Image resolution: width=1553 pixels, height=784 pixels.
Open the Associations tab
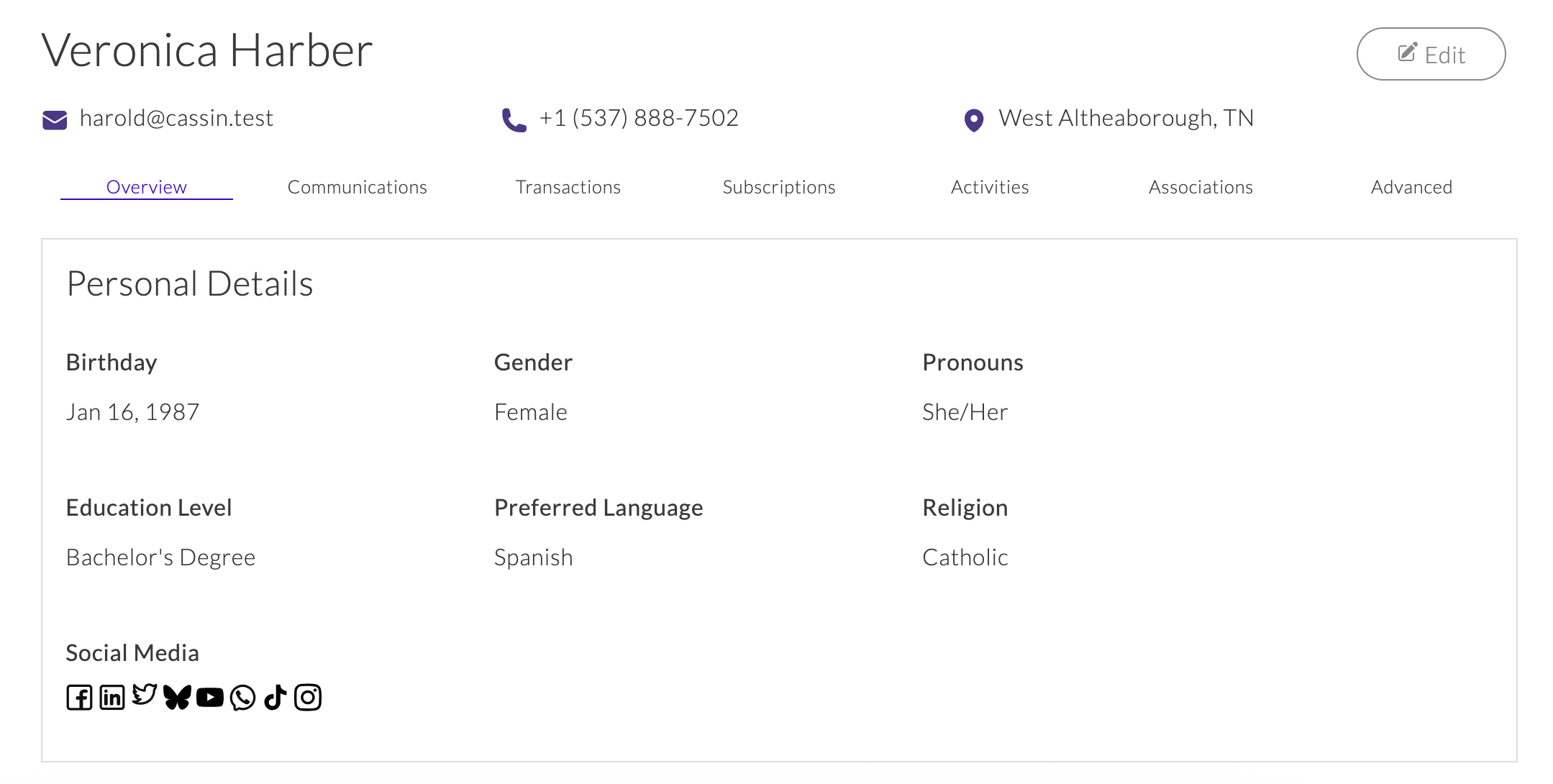point(1201,187)
